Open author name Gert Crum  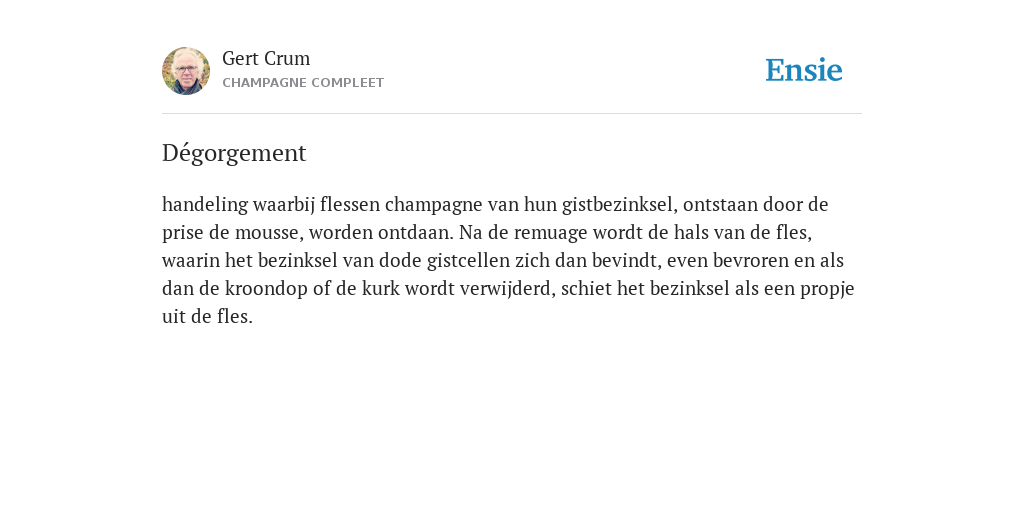pyautogui.click(x=266, y=59)
